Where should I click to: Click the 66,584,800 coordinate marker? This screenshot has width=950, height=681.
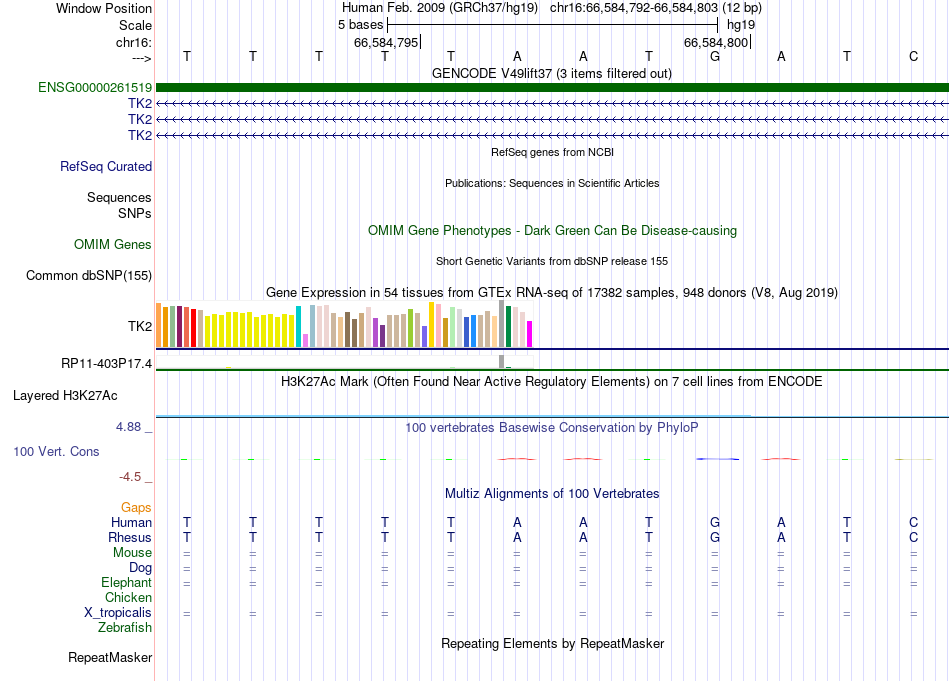(x=717, y=42)
